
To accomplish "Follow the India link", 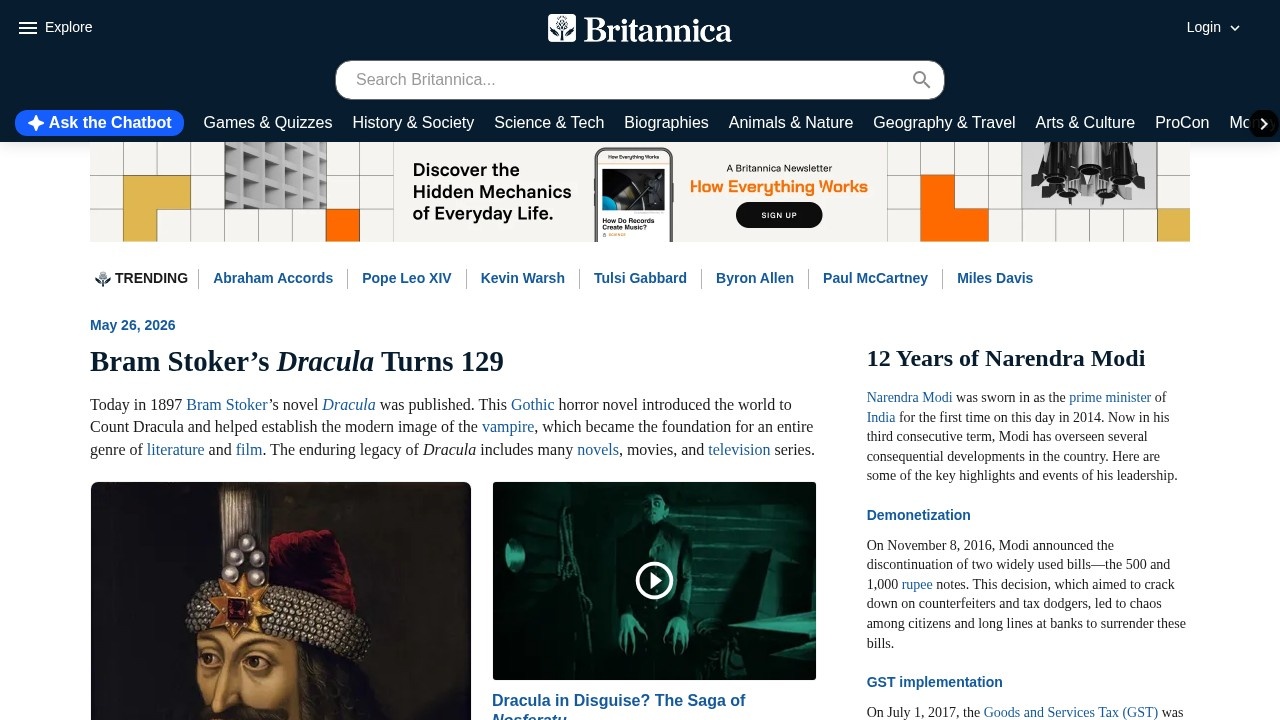I will (x=881, y=417).
